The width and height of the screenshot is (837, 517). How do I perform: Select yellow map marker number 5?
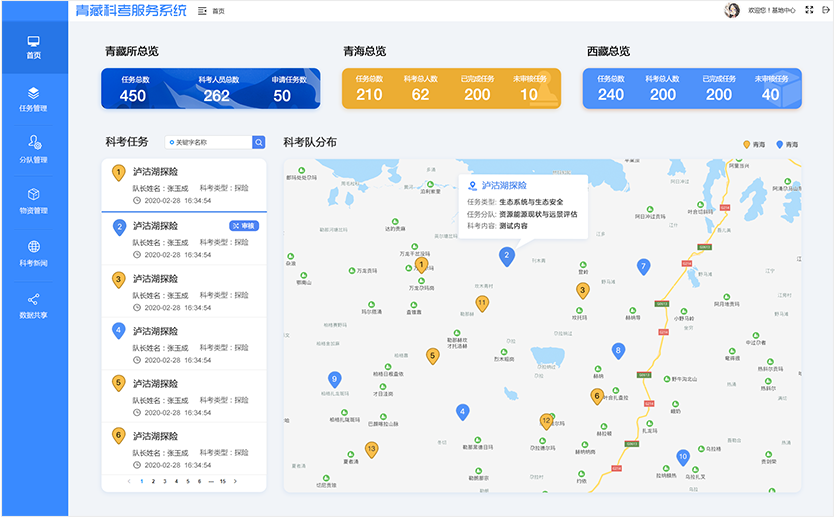(x=433, y=356)
